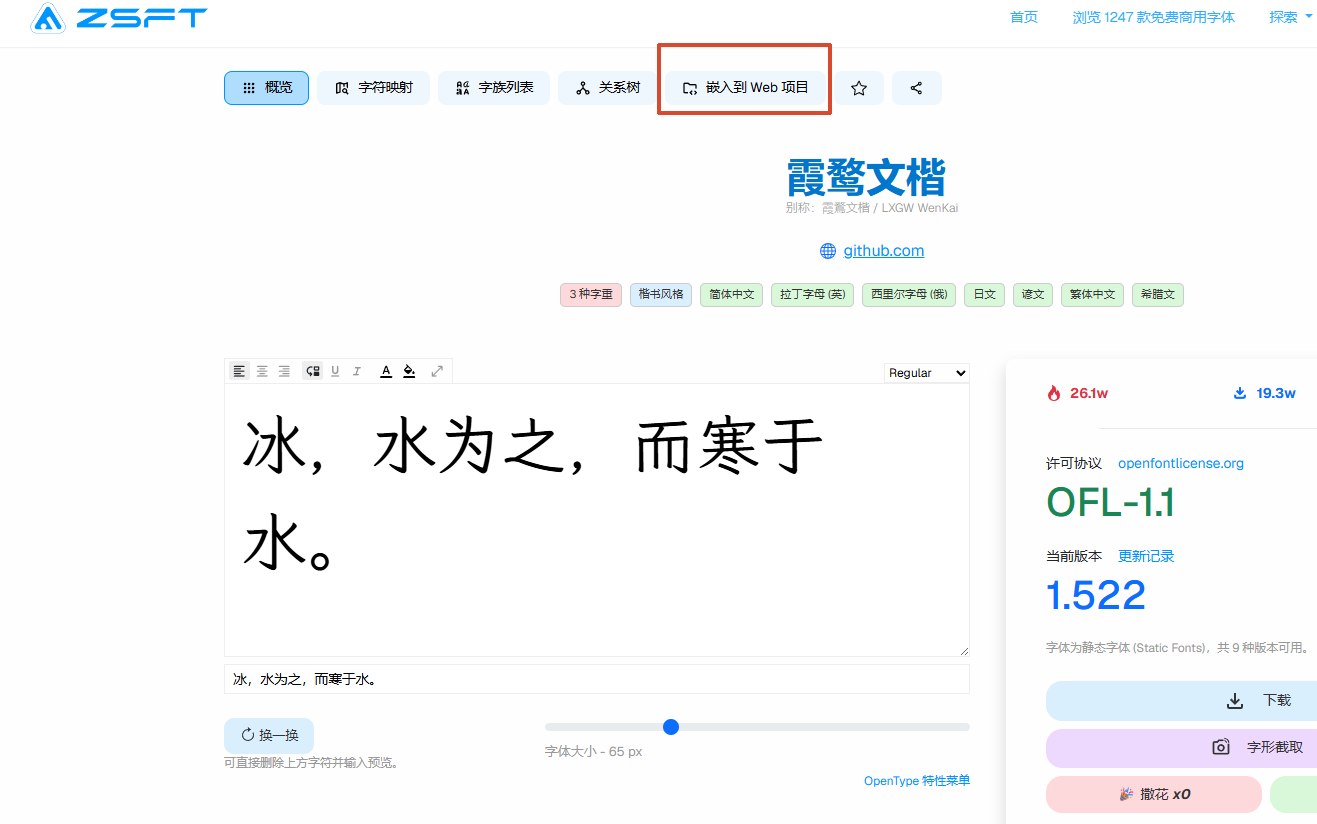Click the hint 可直接删除上方字符并输入预览

click(312, 763)
